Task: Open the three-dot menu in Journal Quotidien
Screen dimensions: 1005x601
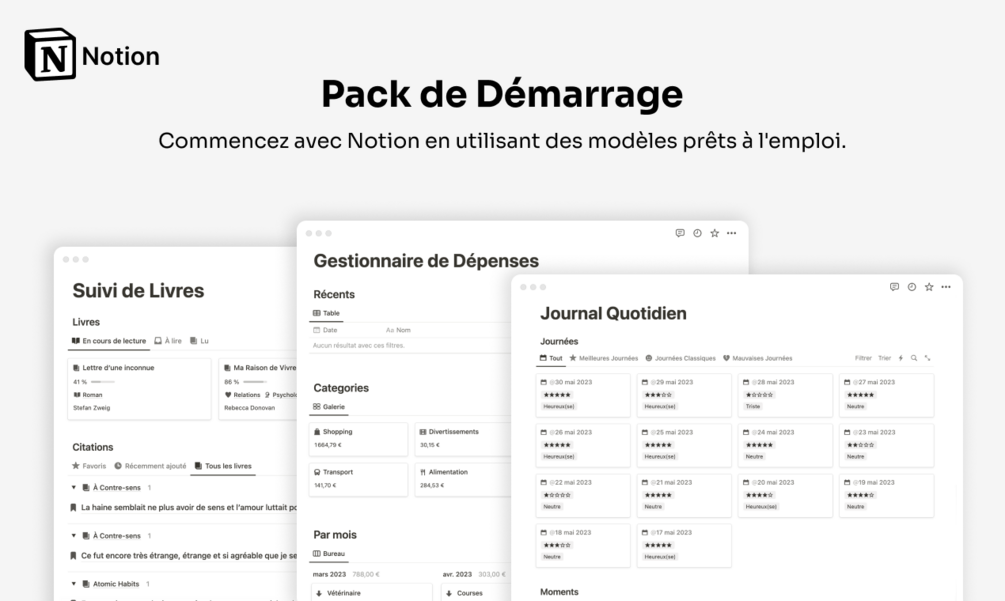Action: pos(946,287)
